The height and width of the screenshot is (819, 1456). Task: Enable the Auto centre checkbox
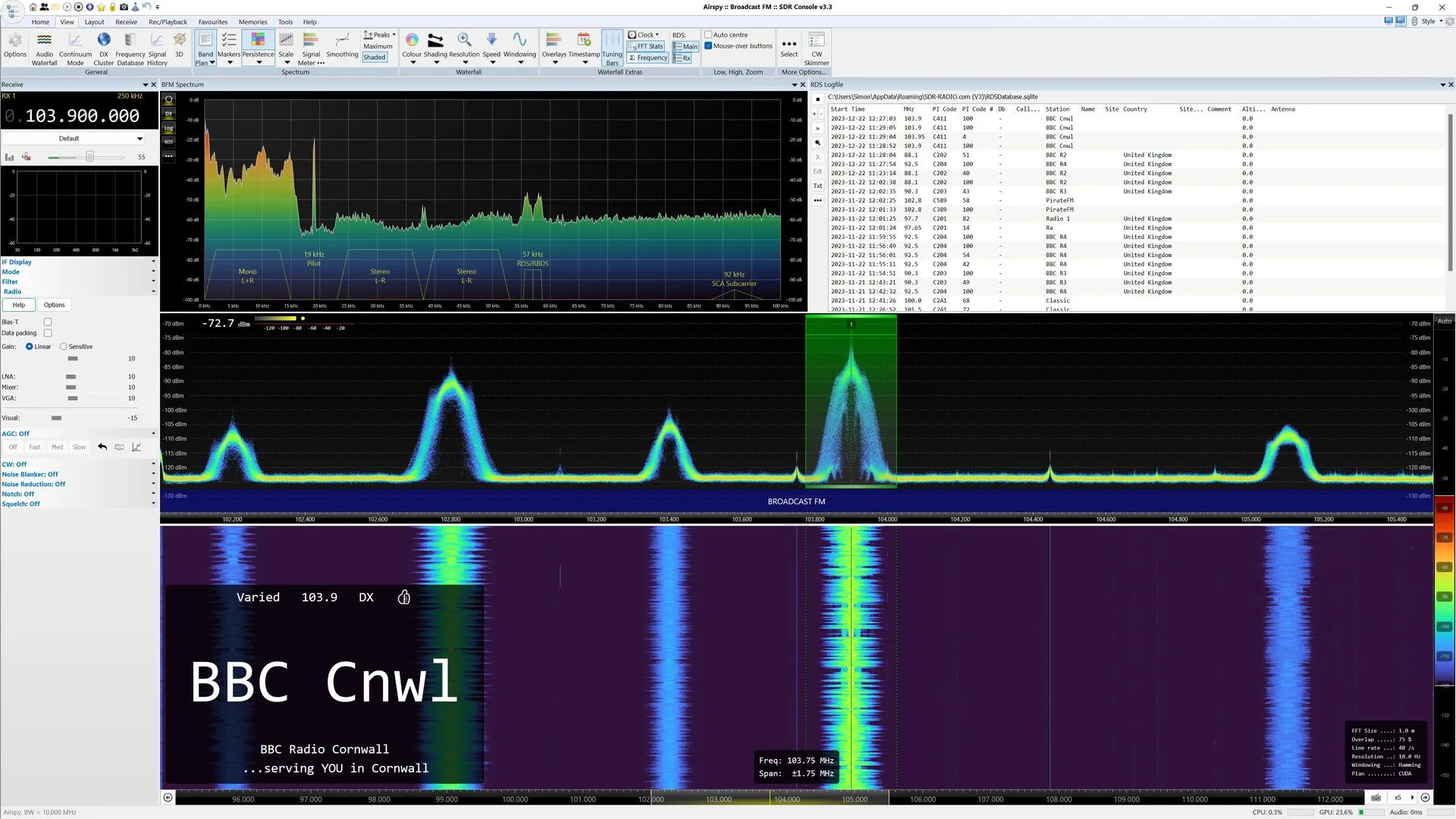tap(708, 35)
